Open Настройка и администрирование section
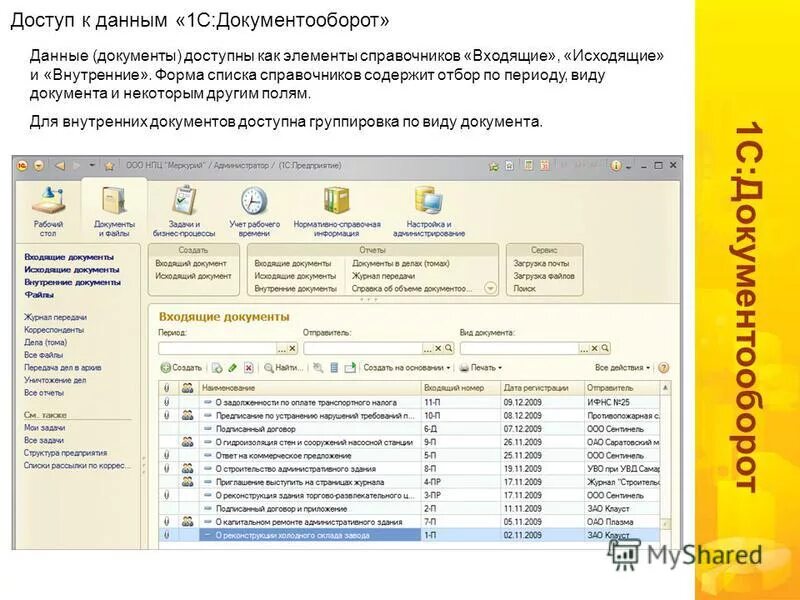The height and width of the screenshot is (600, 800). pyautogui.click(x=429, y=211)
